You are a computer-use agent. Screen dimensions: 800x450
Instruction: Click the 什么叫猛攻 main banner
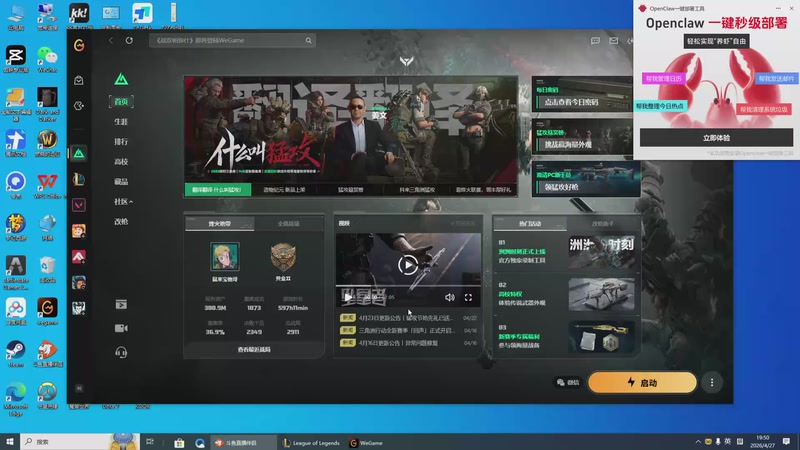click(x=351, y=130)
